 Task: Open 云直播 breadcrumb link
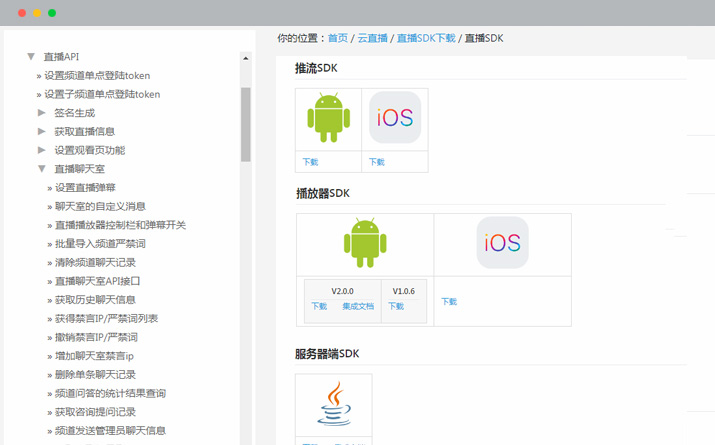tap(371, 38)
